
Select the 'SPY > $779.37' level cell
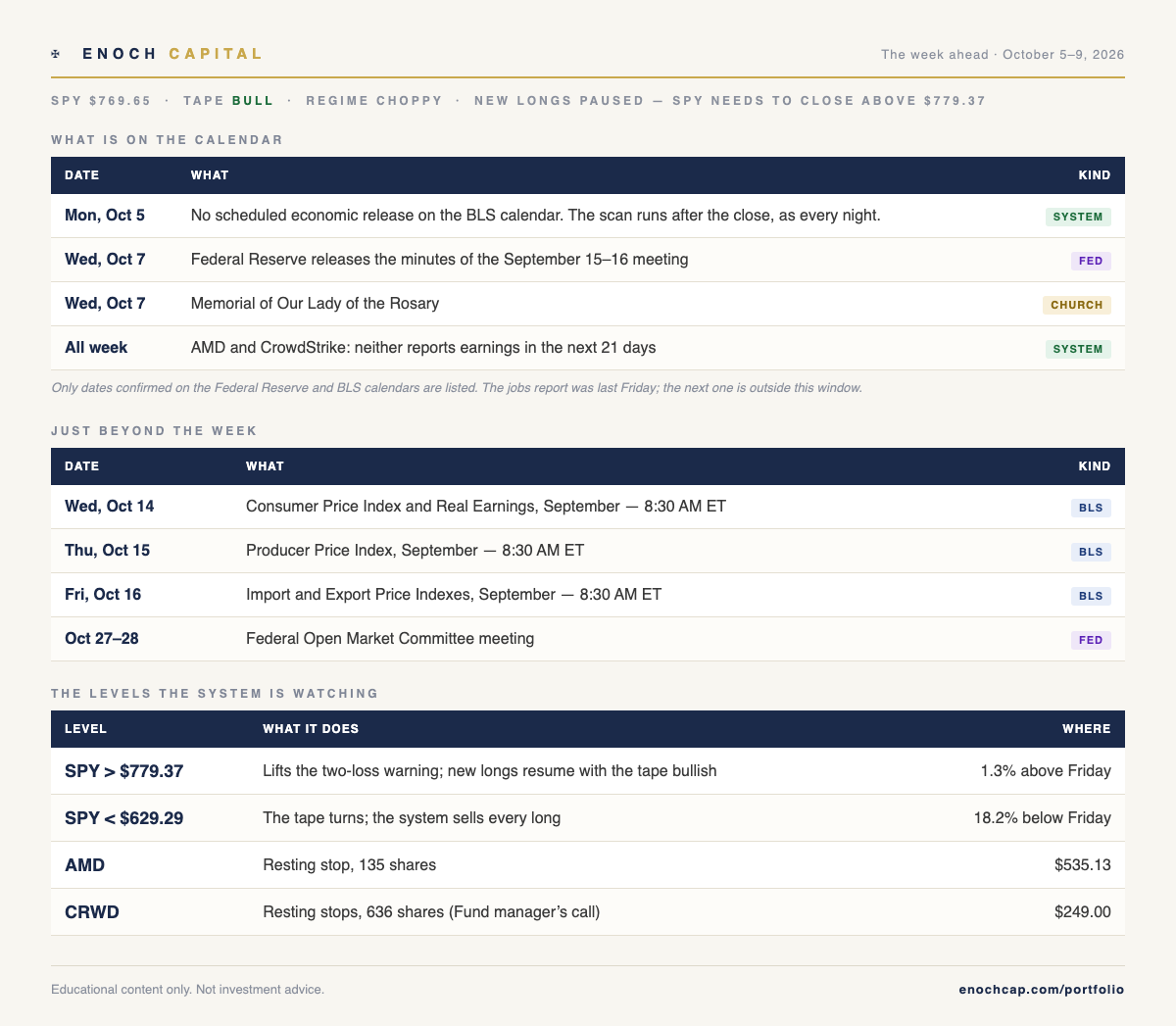(124, 771)
